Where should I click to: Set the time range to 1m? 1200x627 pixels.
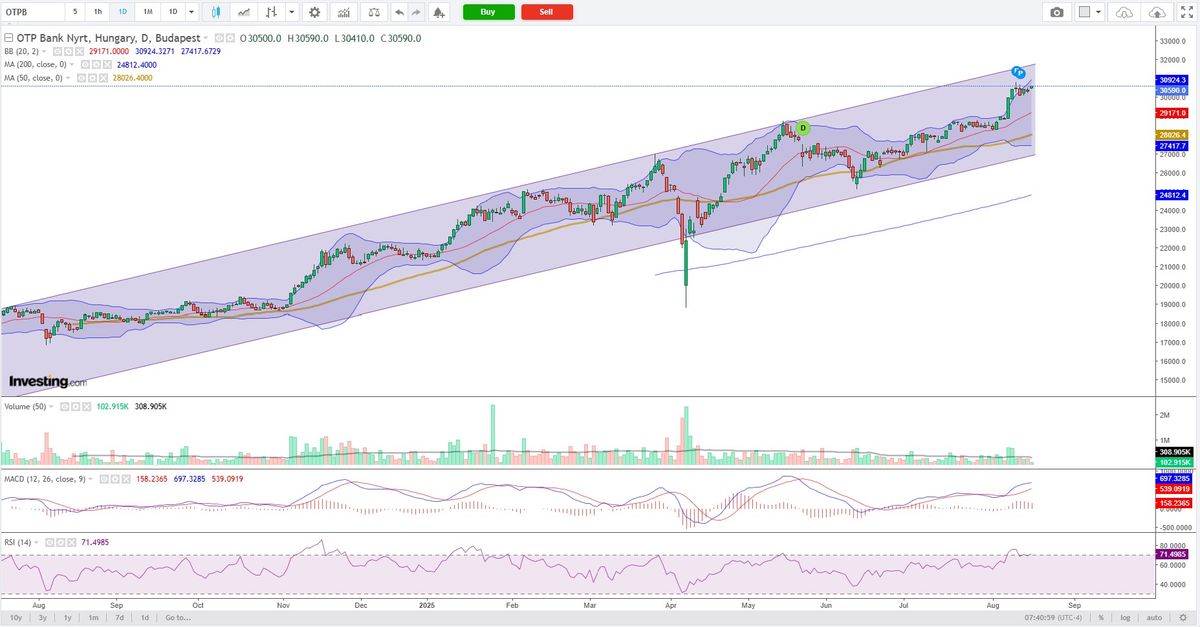coord(93,618)
